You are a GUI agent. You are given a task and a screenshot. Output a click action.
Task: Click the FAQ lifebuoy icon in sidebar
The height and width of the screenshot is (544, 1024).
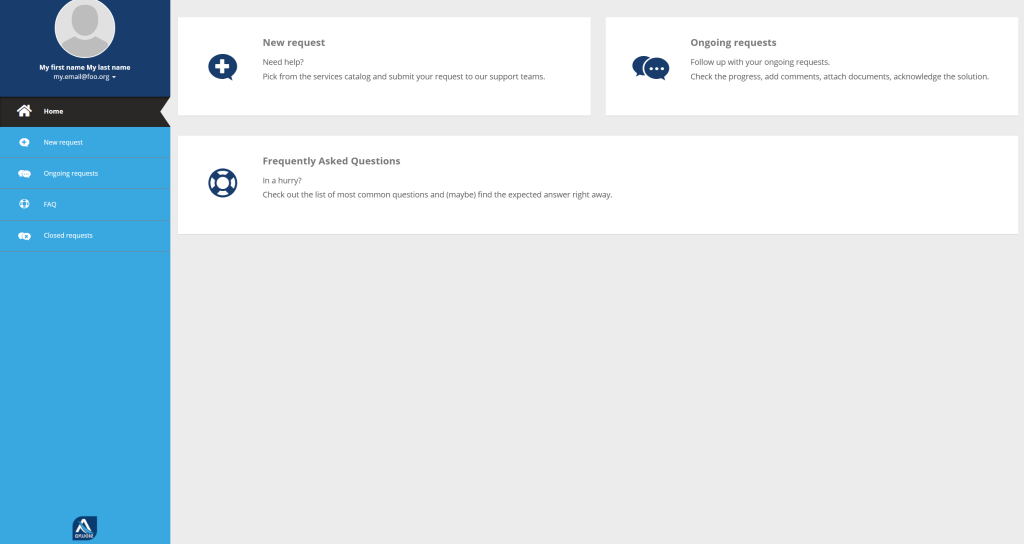(x=24, y=204)
